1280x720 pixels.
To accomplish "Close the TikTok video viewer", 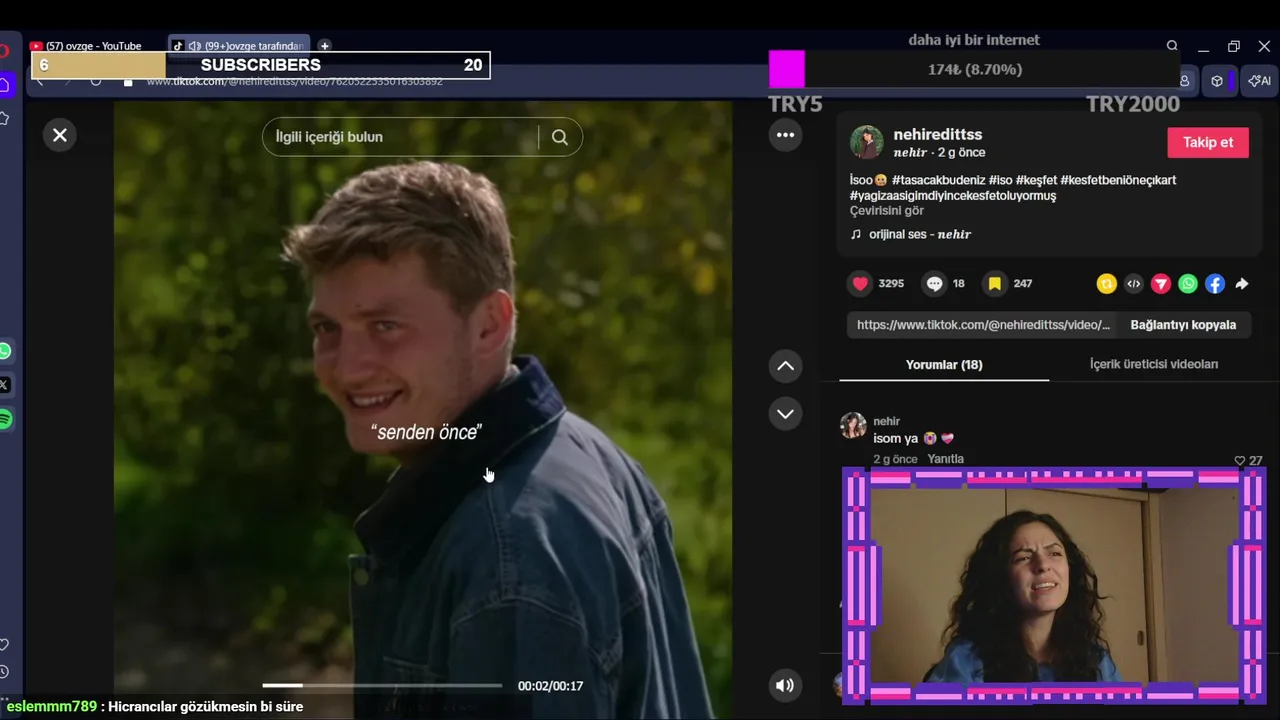I will pos(60,135).
